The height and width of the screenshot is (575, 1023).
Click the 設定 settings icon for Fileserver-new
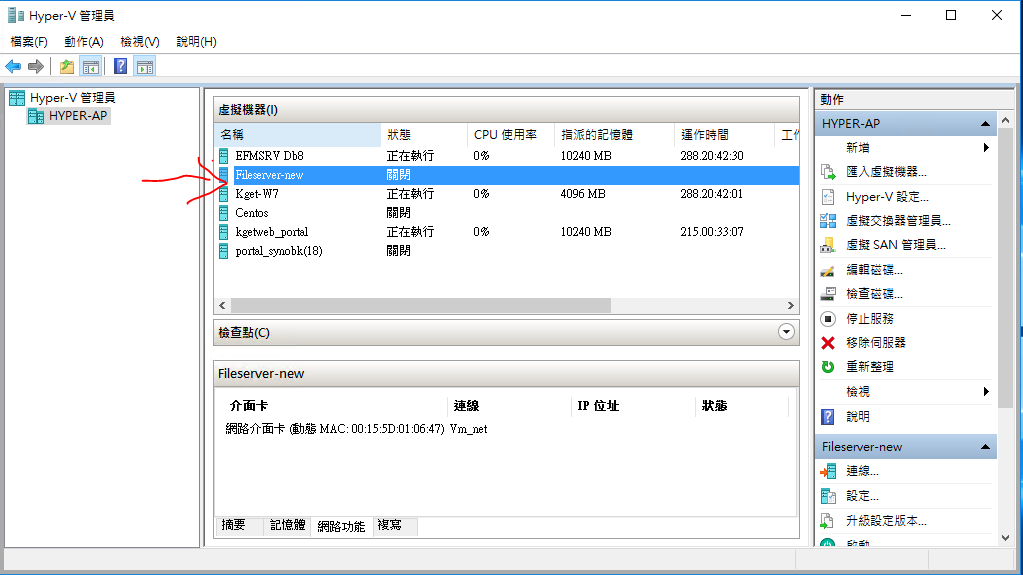[x=828, y=496]
